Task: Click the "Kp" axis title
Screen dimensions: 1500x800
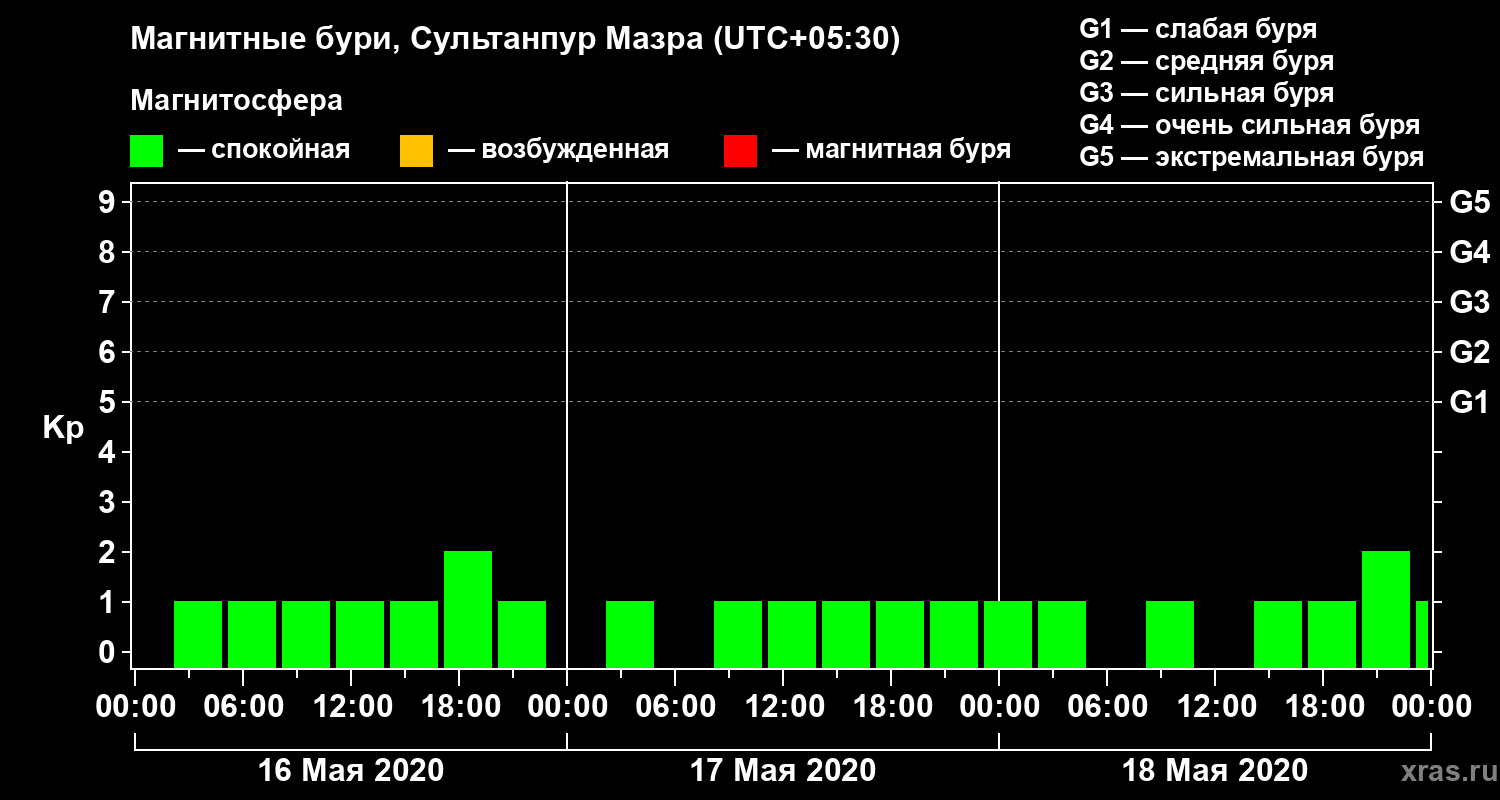Action: tap(63, 427)
